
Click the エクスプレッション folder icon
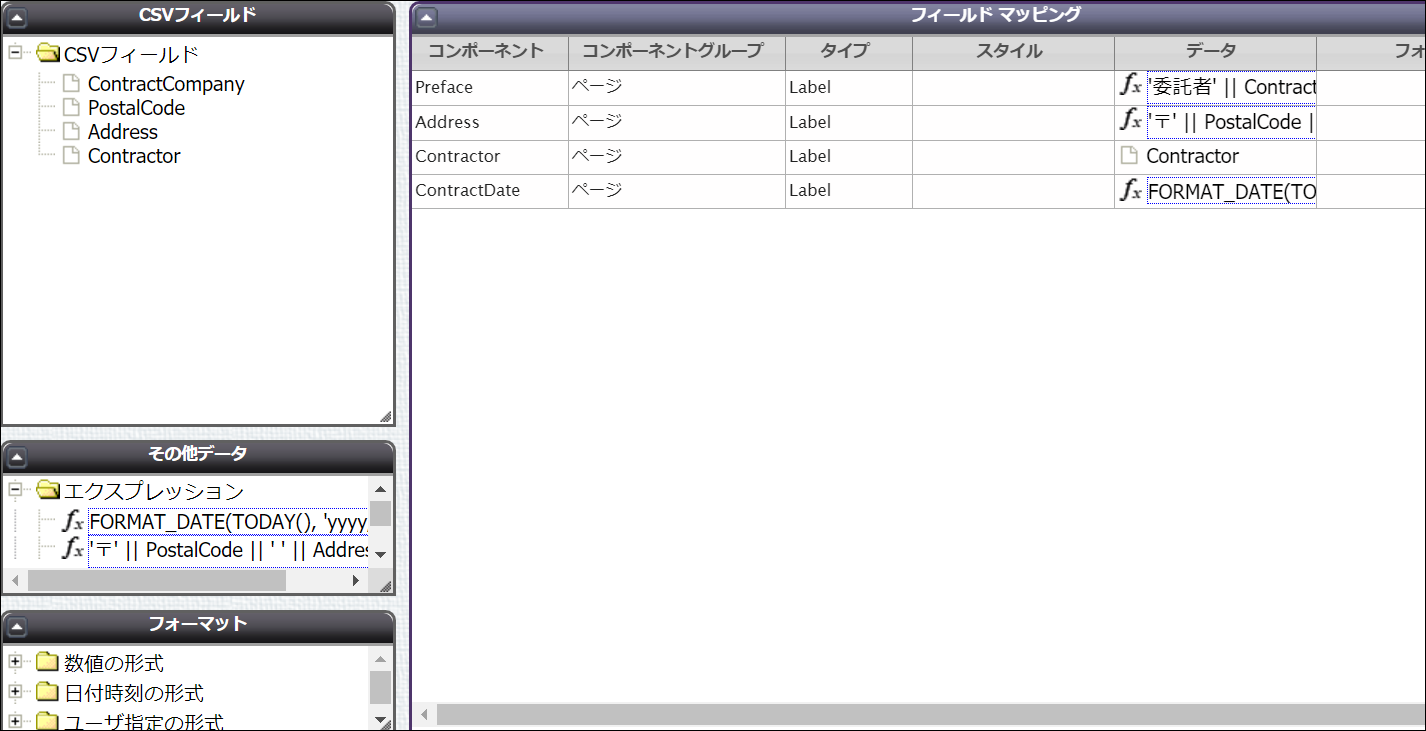click(48, 491)
